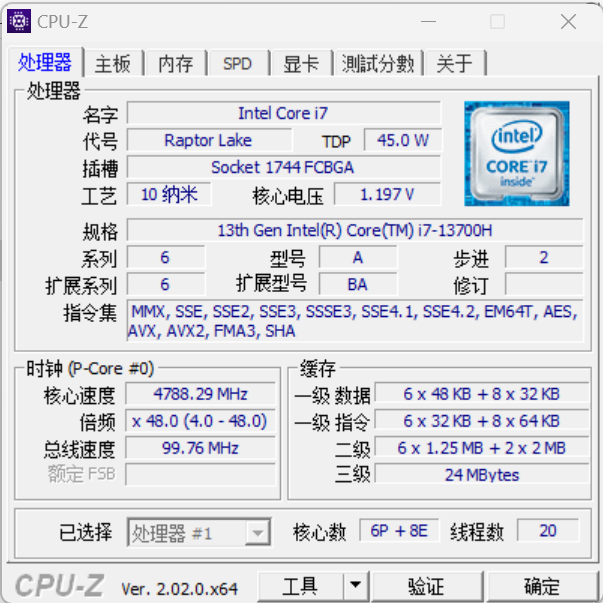
Task: Select the 处理器 tab
Action: (45, 62)
